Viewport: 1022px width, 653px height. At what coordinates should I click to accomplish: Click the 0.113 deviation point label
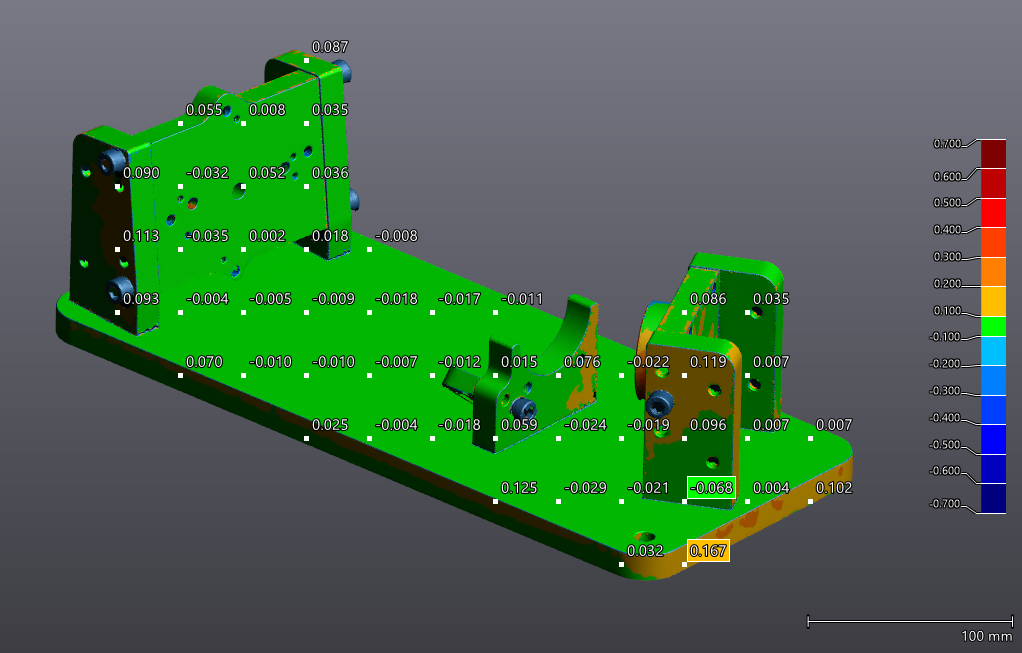pos(141,236)
